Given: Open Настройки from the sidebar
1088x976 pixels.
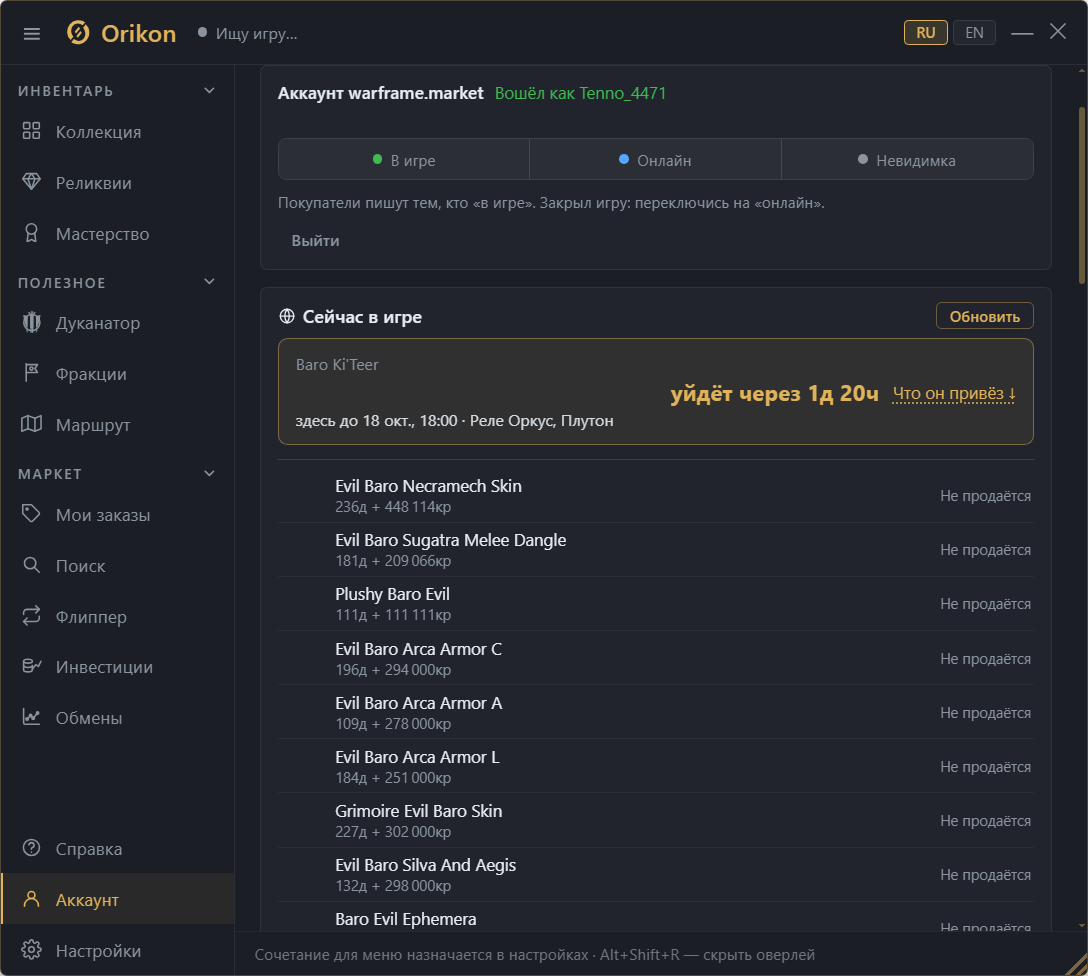Looking at the screenshot, I should tap(118, 950).
